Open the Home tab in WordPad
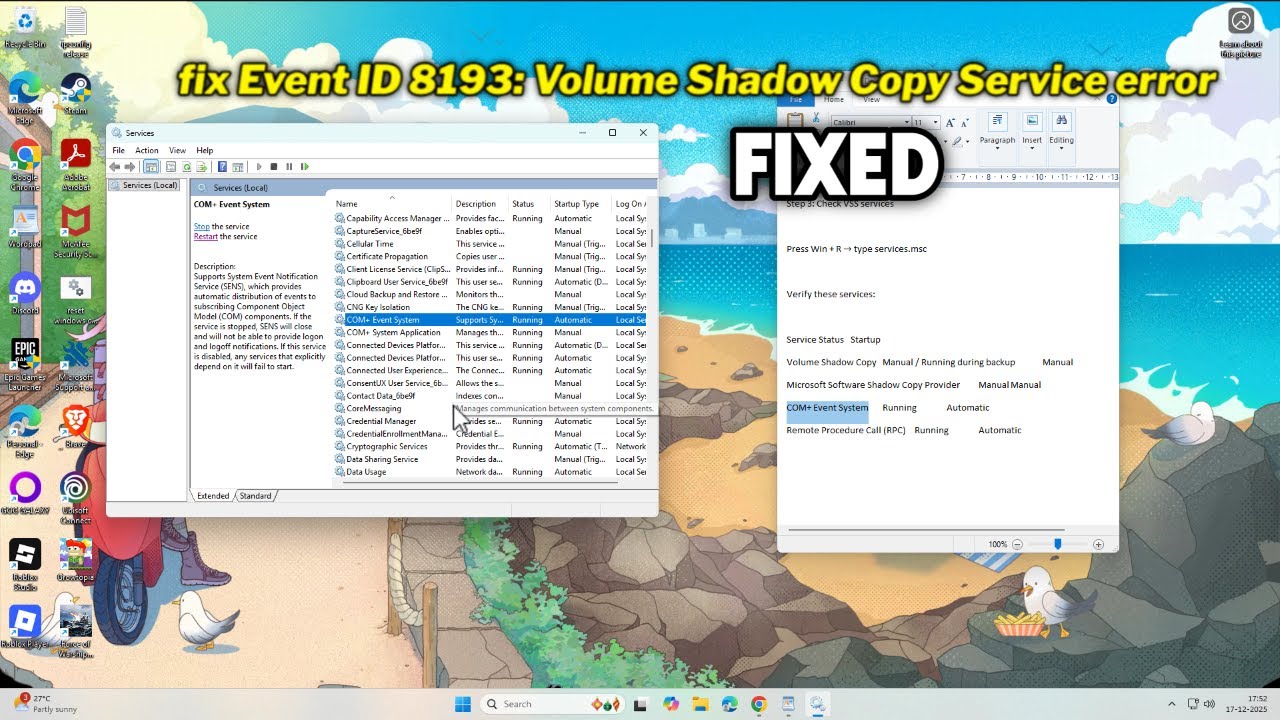The height and width of the screenshot is (720, 1280). (834, 100)
